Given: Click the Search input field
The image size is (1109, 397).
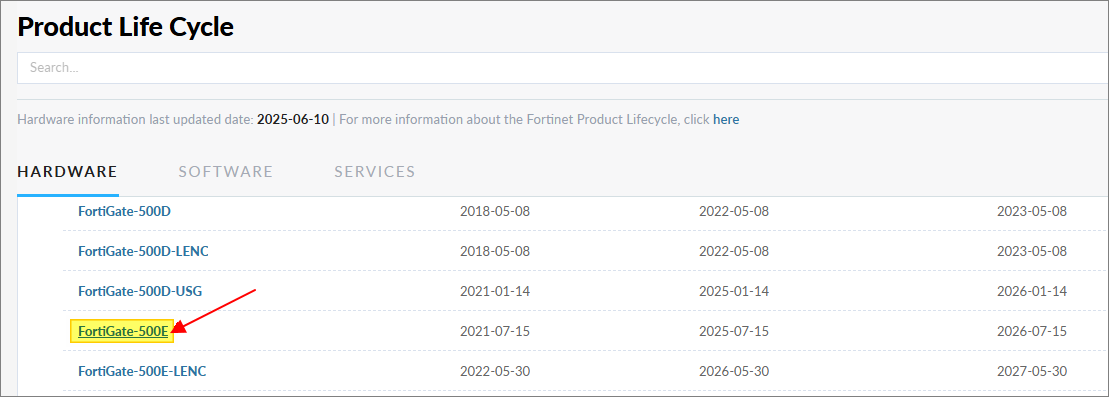Looking at the screenshot, I should (x=562, y=68).
